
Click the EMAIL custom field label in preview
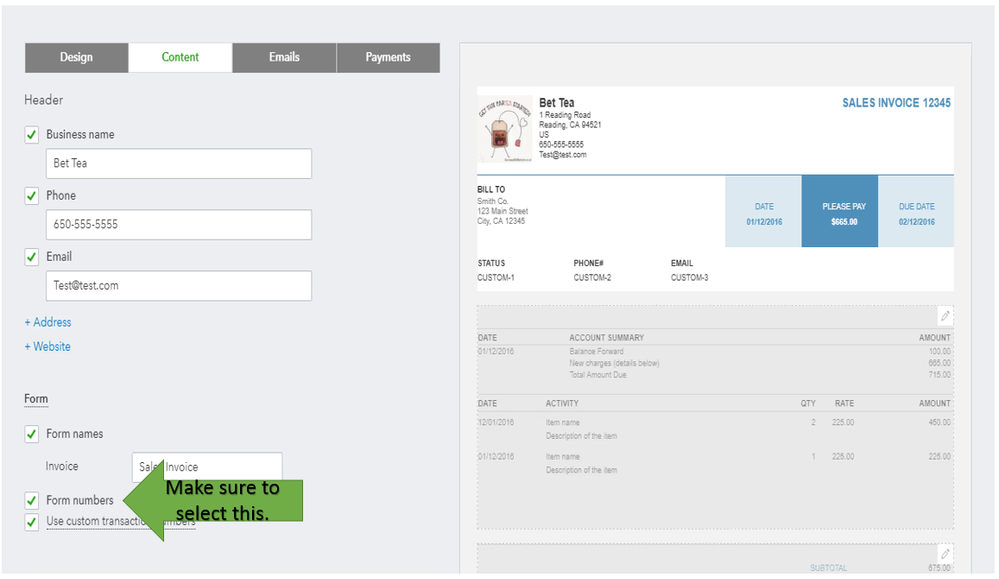[682, 263]
